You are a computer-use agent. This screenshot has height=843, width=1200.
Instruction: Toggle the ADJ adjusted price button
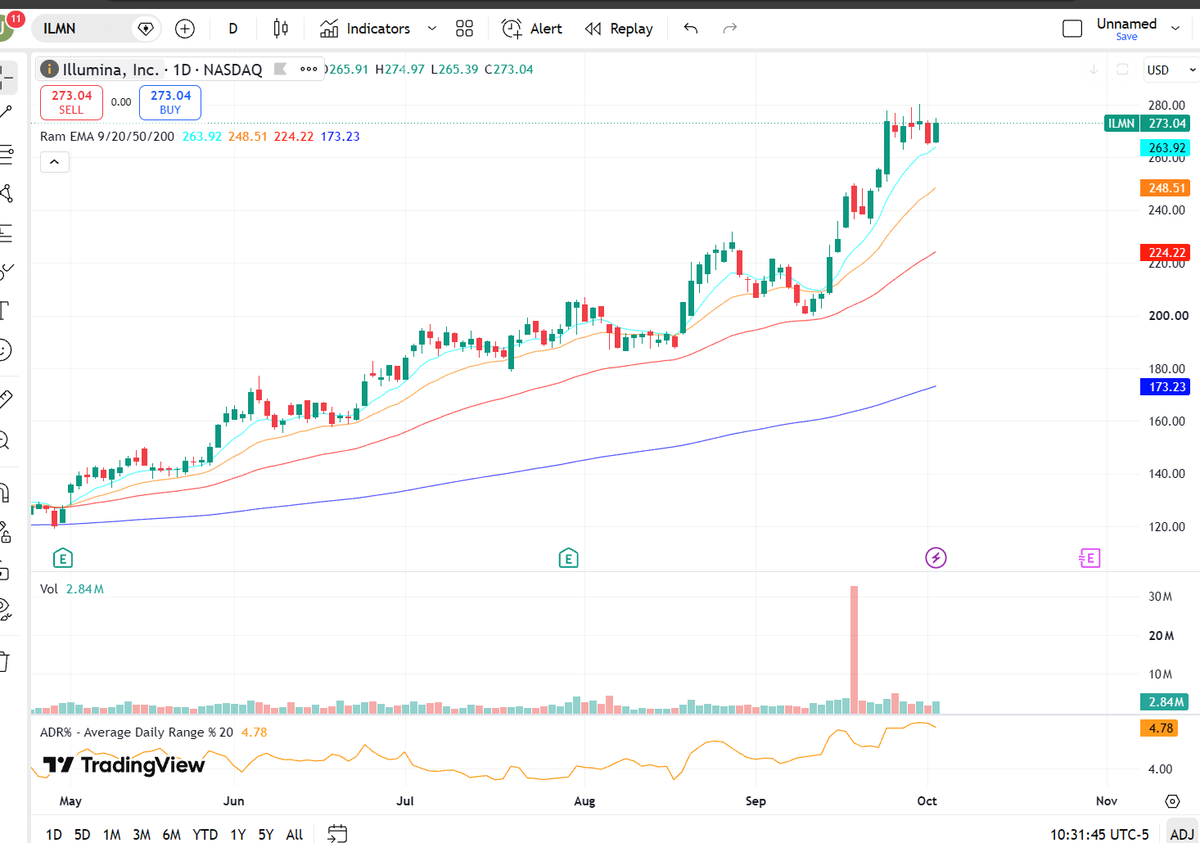click(1181, 834)
